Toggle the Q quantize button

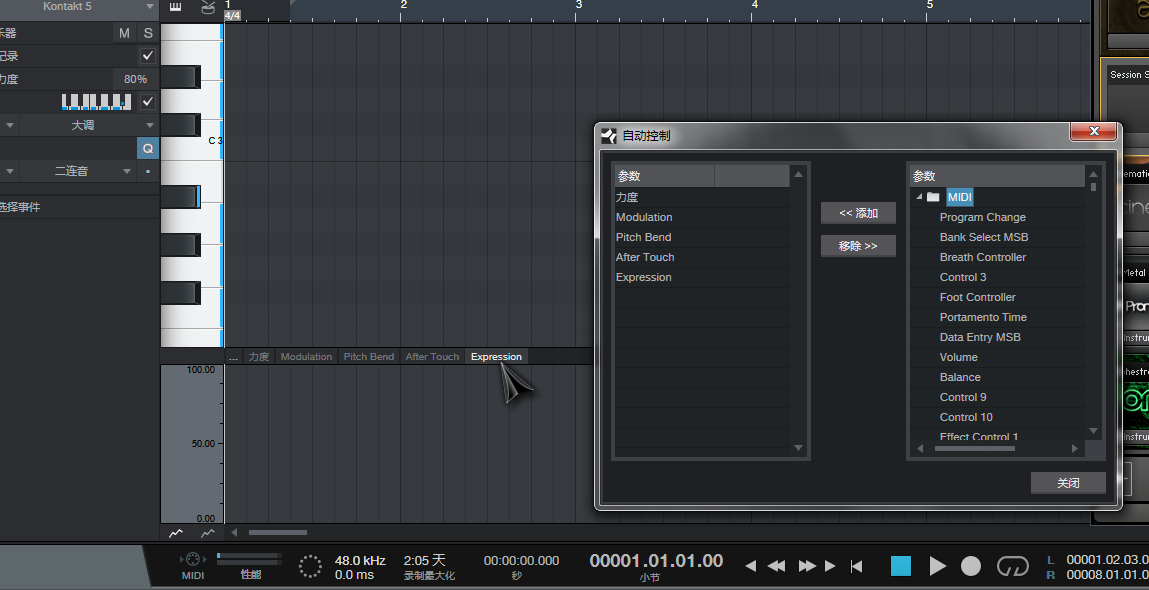(x=148, y=148)
